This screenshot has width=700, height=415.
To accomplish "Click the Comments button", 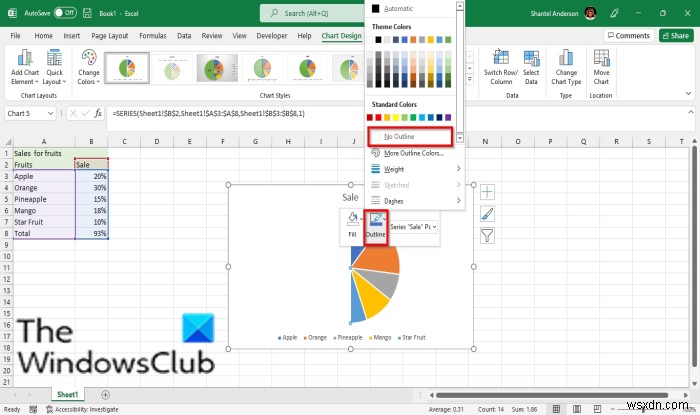I will coord(629,36).
